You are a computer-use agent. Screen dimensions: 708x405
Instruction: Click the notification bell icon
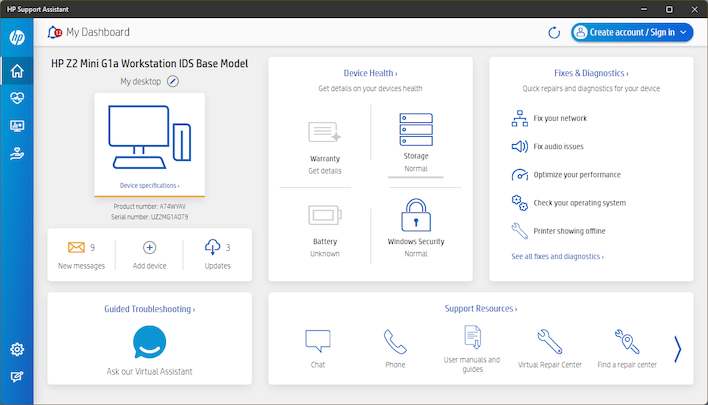[54, 32]
